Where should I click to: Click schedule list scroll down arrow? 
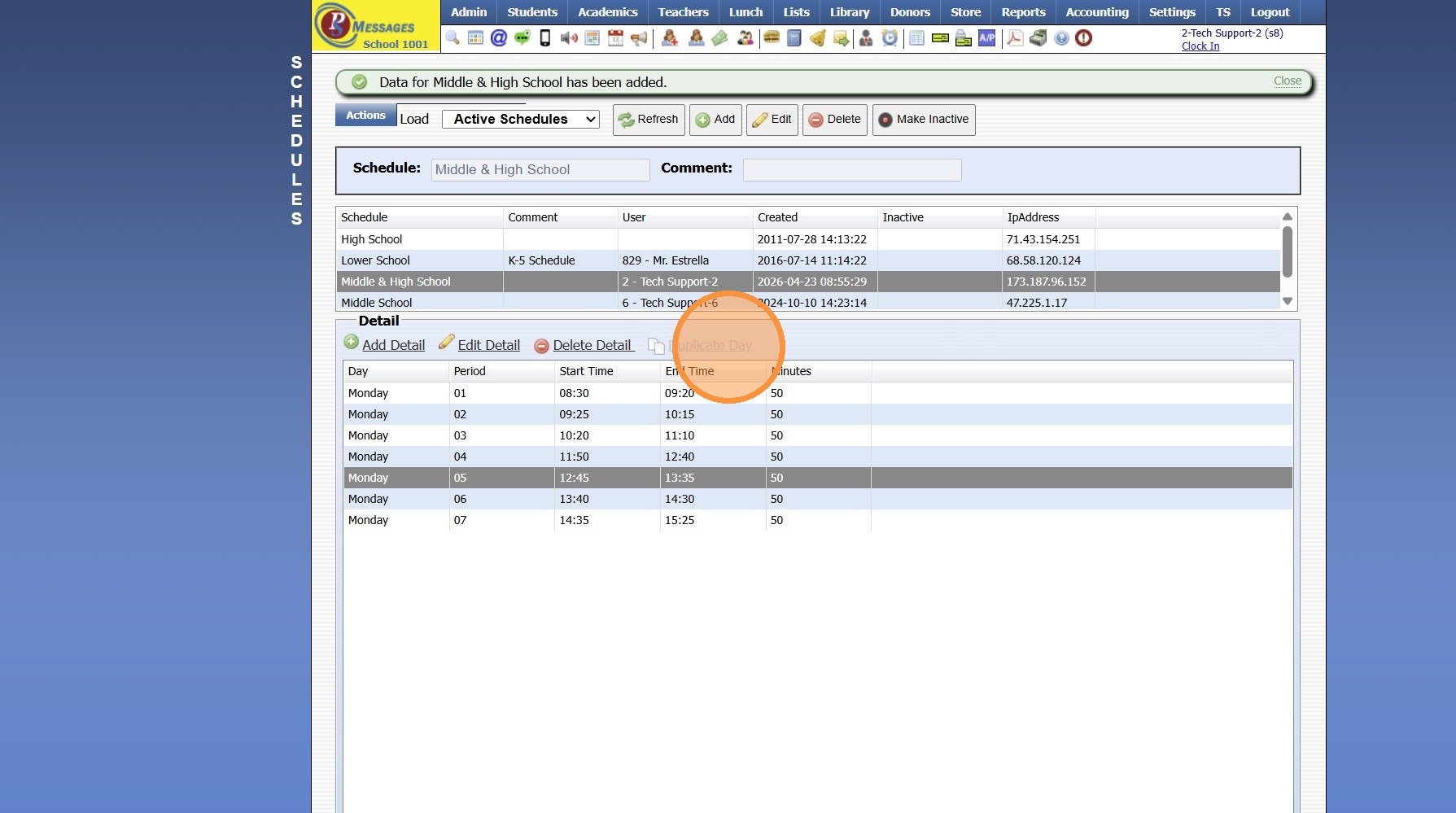click(1287, 301)
